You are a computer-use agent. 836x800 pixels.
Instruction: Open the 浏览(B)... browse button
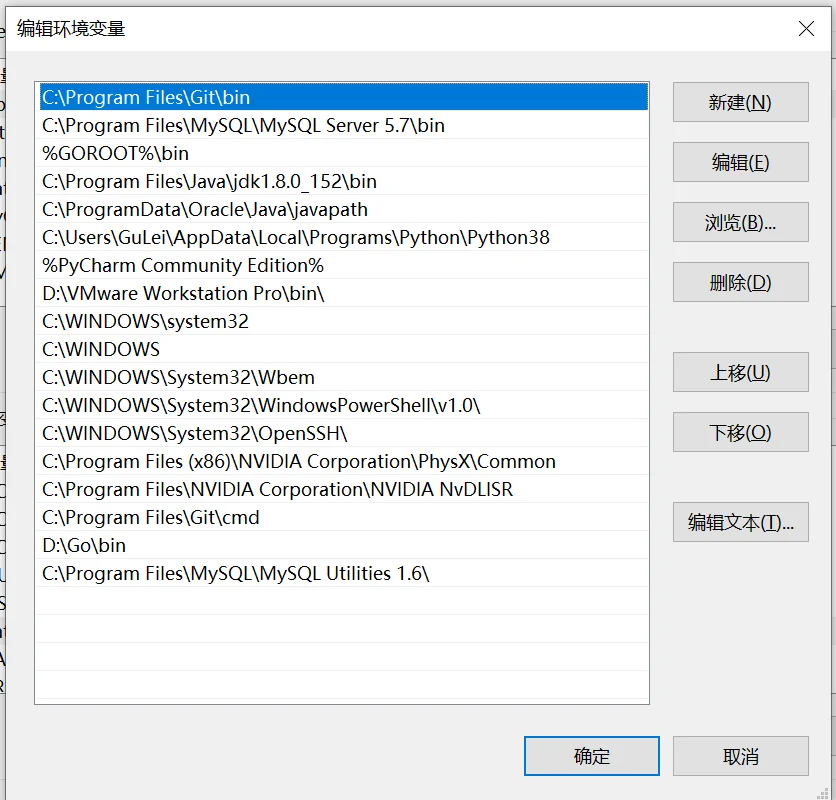(741, 222)
